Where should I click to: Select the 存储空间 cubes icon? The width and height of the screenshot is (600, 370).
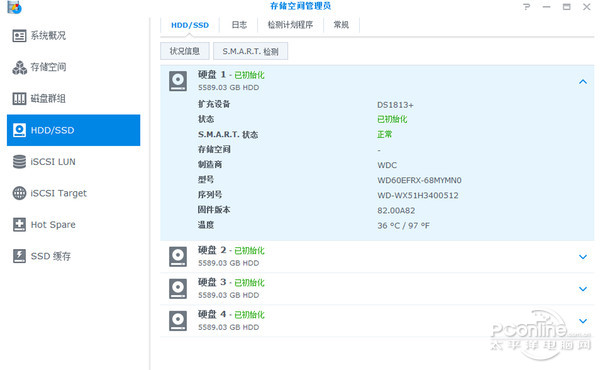point(19,67)
